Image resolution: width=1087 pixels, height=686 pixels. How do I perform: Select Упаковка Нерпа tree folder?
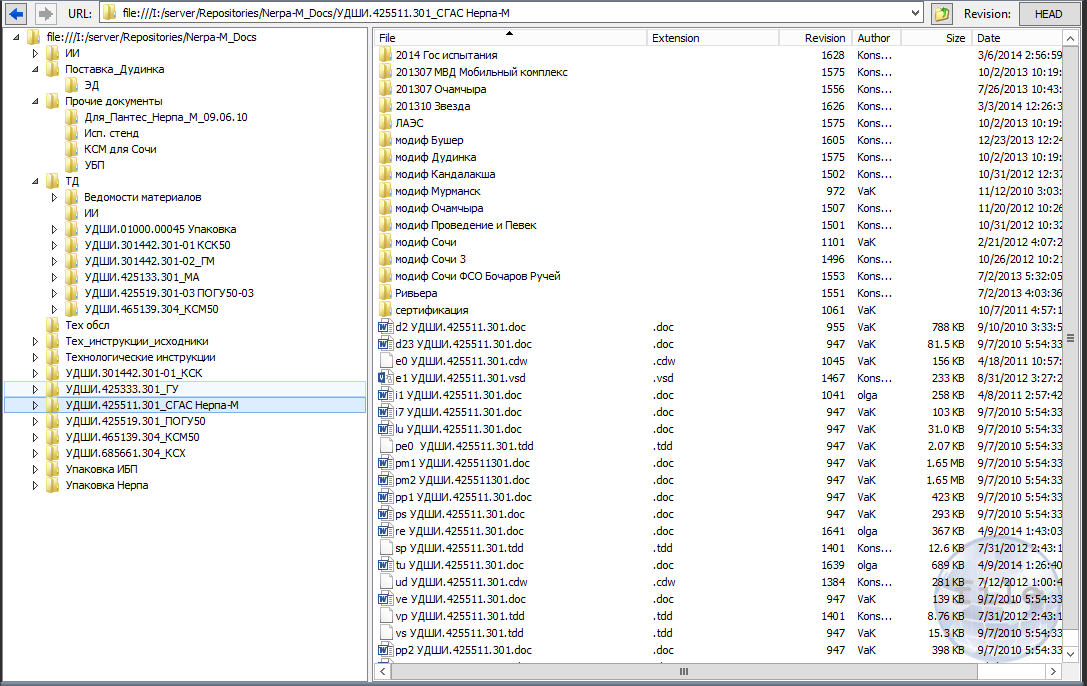pyautogui.click(x=107, y=485)
